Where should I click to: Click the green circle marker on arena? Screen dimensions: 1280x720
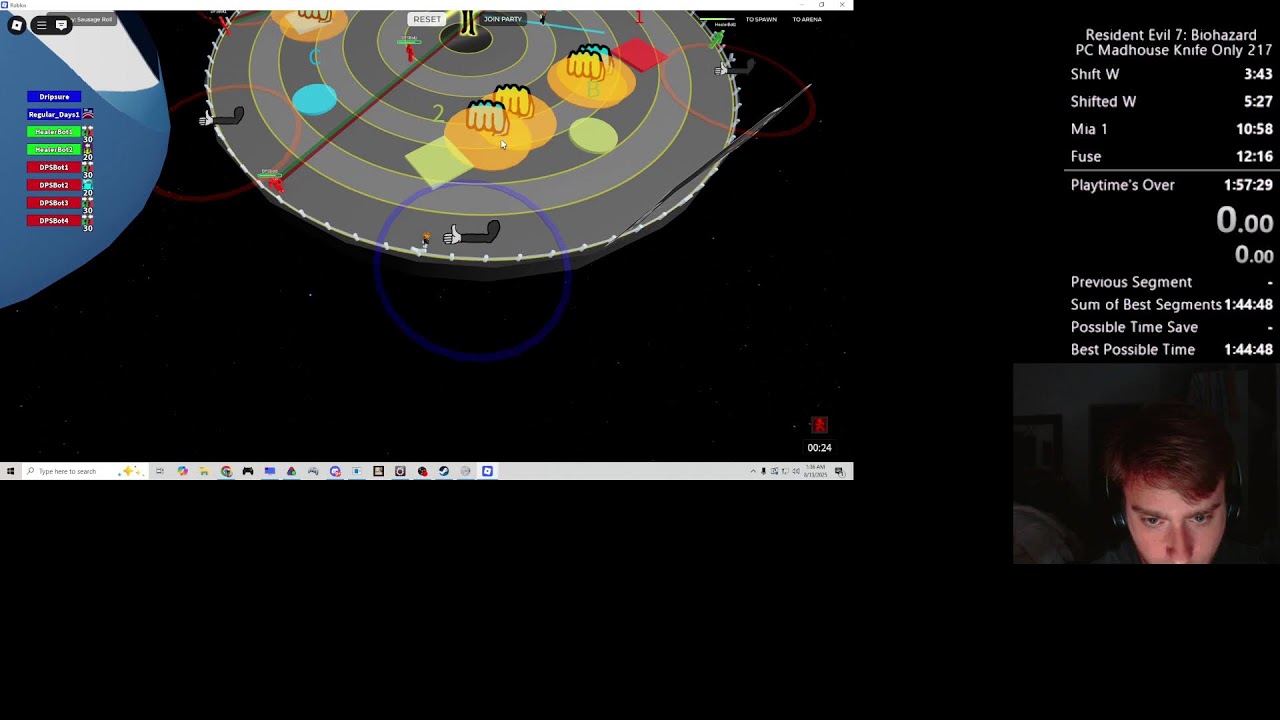point(594,135)
